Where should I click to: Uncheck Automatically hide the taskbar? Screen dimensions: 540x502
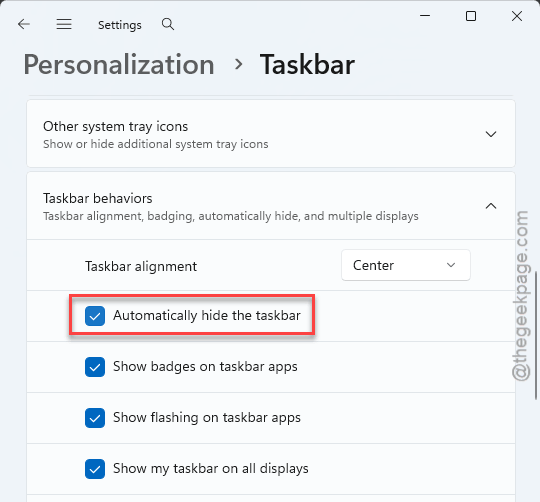point(95,316)
